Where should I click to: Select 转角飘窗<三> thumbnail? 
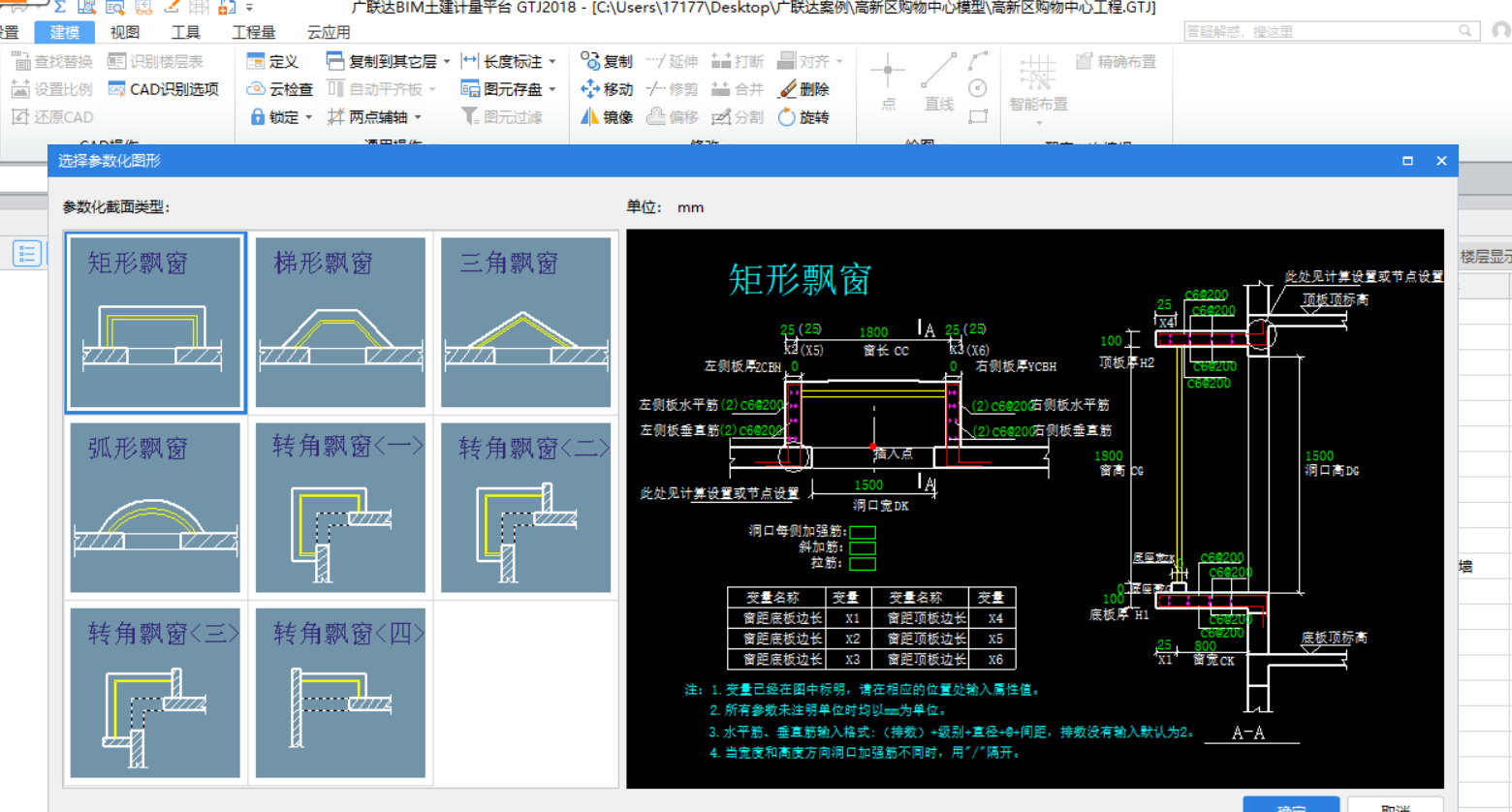pyautogui.click(x=155, y=693)
